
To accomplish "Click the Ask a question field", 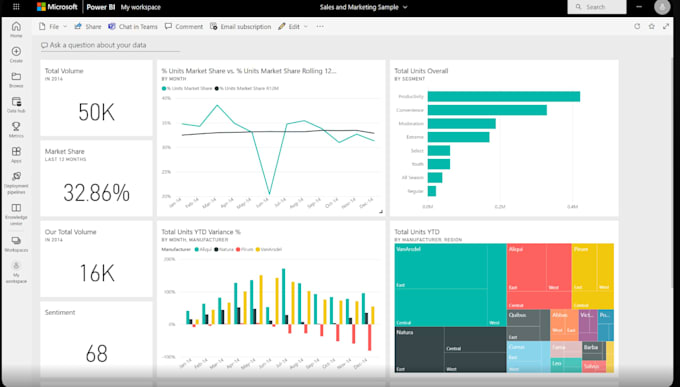I will pos(110,45).
